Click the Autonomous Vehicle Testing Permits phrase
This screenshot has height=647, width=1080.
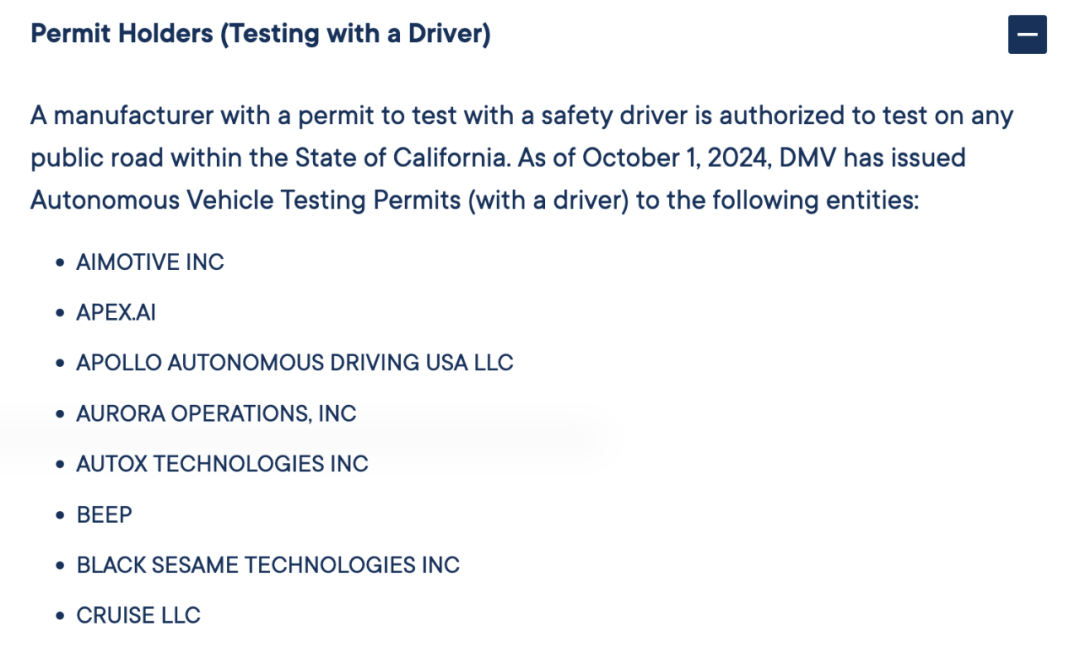[x=245, y=201]
